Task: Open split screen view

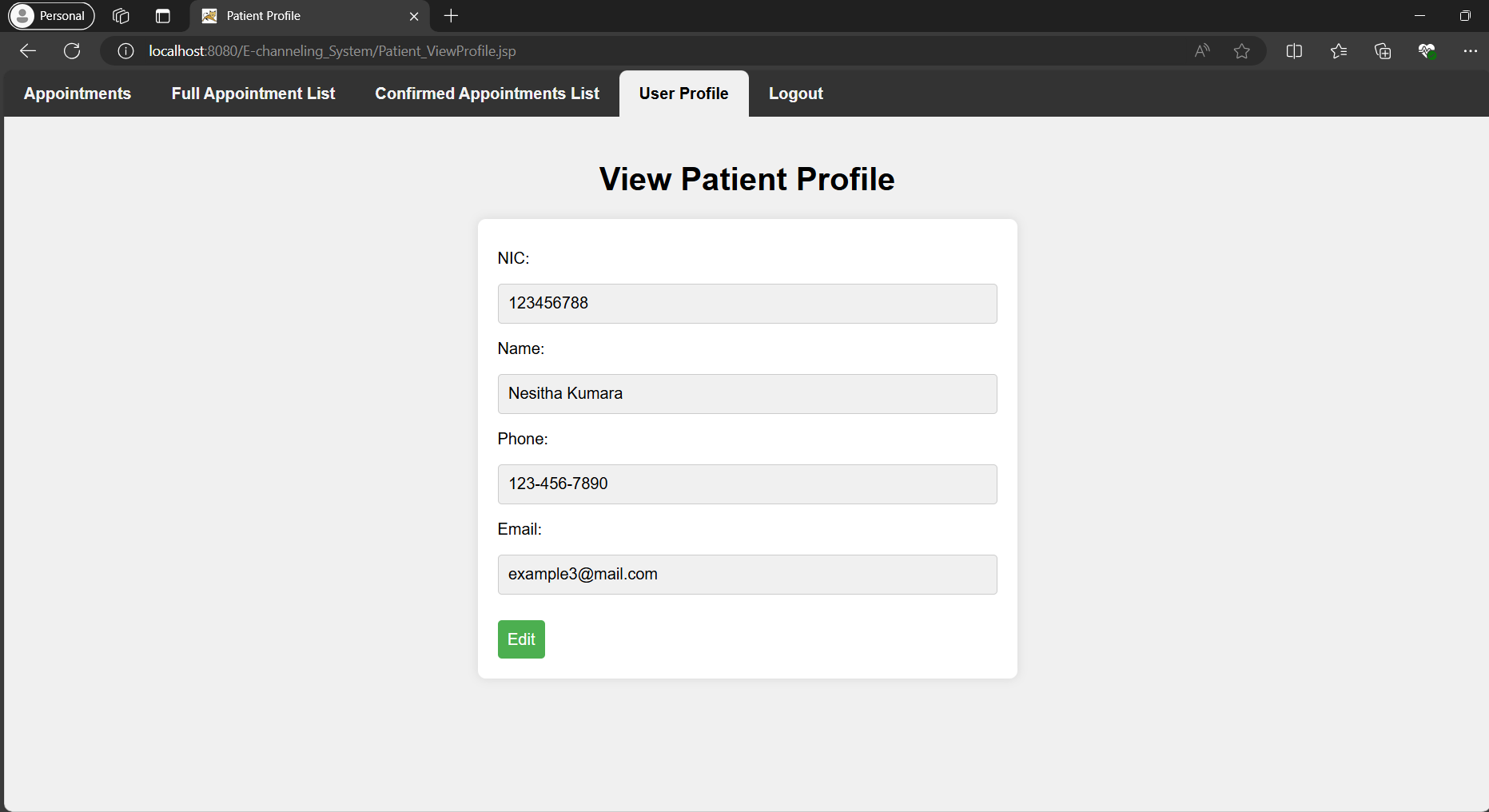Action: pyautogui.click(x=1294, y=51)
